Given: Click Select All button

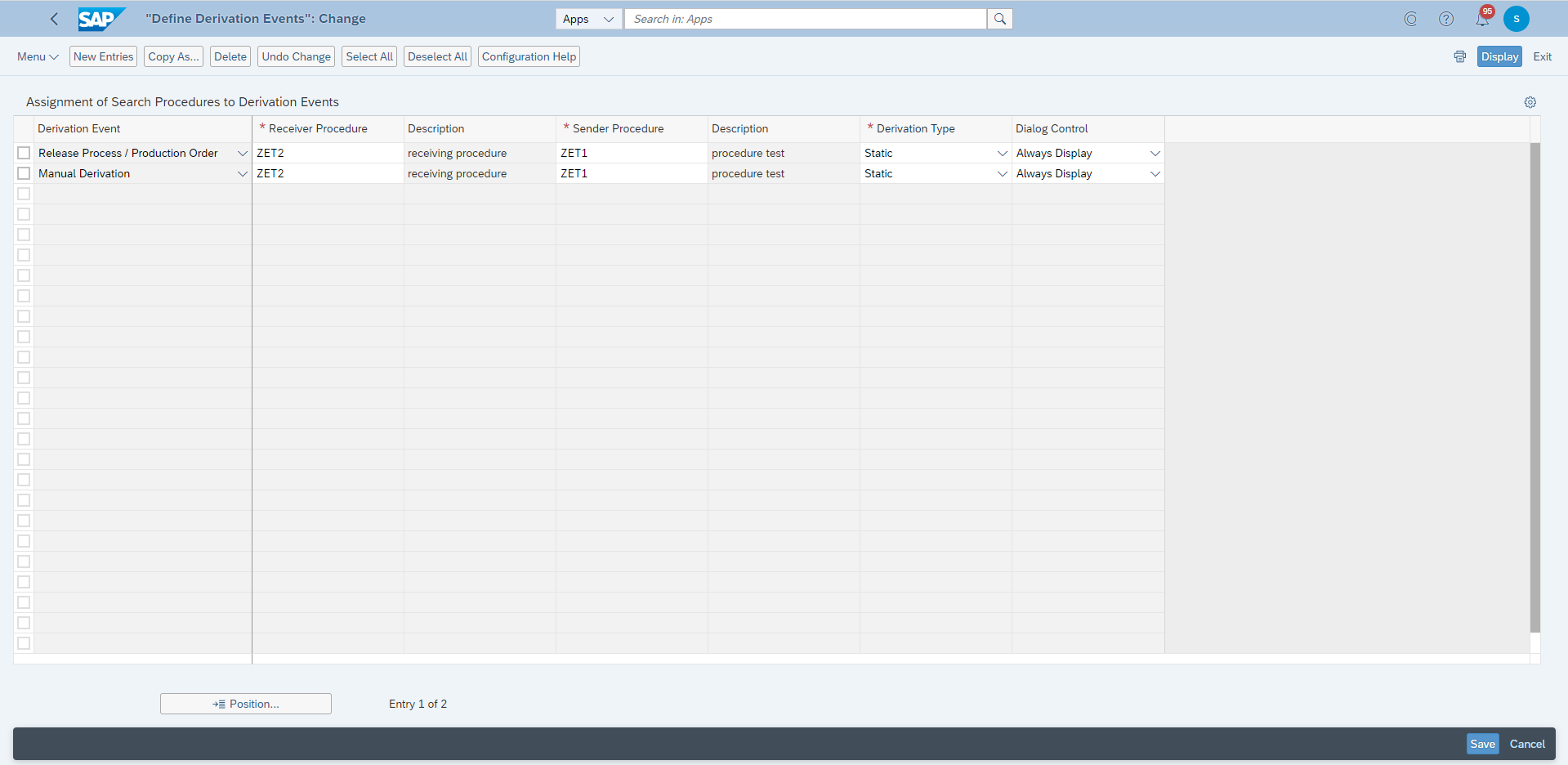Looking at the screenshot, I should (369, 56).
